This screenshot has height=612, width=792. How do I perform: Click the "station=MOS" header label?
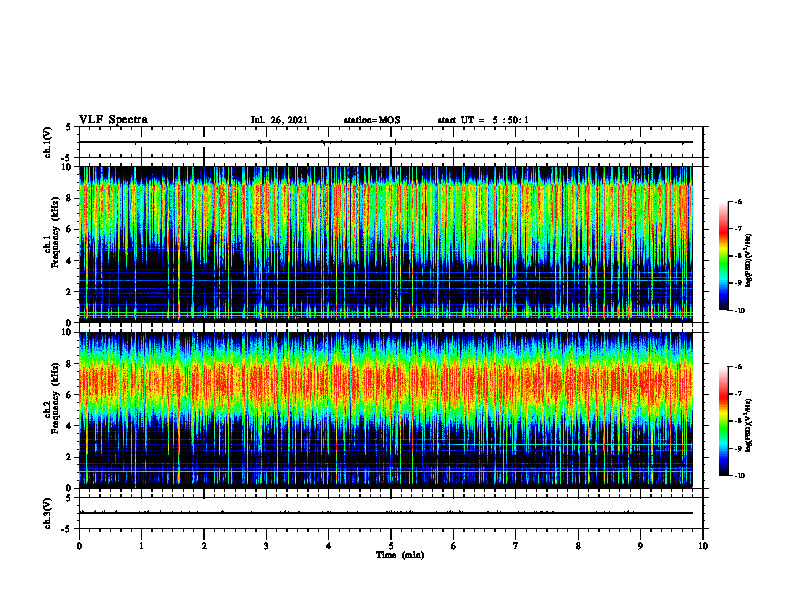point(372,120)
